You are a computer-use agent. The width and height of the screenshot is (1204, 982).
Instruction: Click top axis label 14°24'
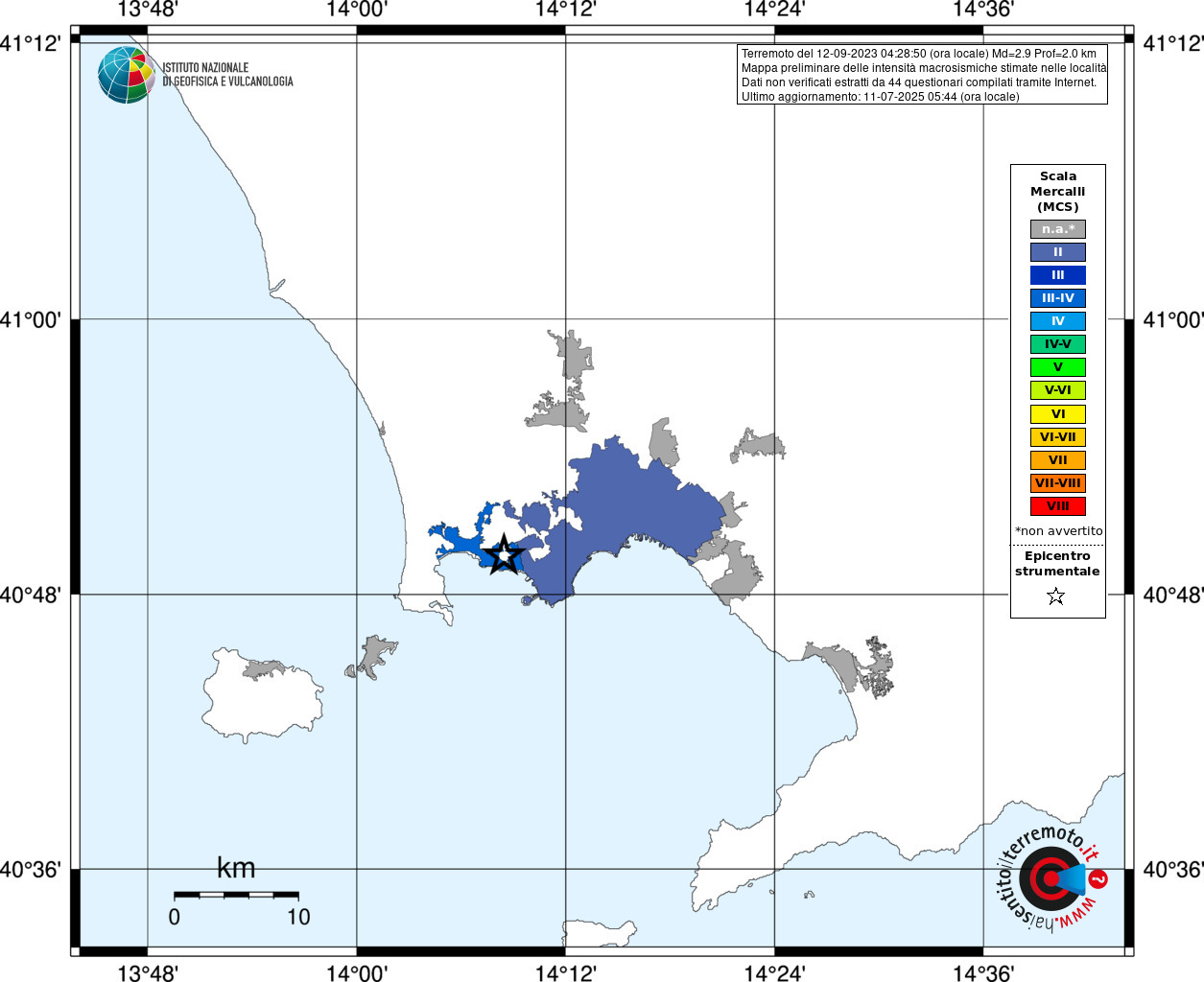(774, 10)
